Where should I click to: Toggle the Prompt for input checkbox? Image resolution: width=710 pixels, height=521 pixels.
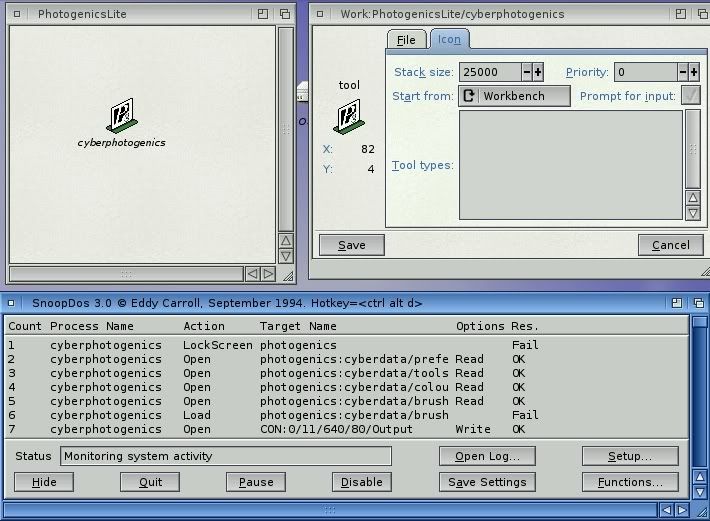click(x=690, y=96)
